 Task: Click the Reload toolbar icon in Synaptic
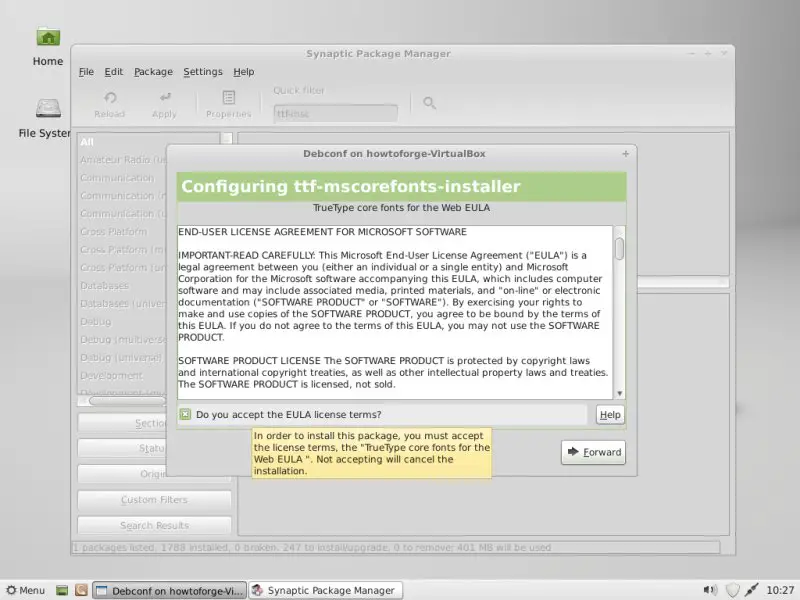tap(110, 105)
